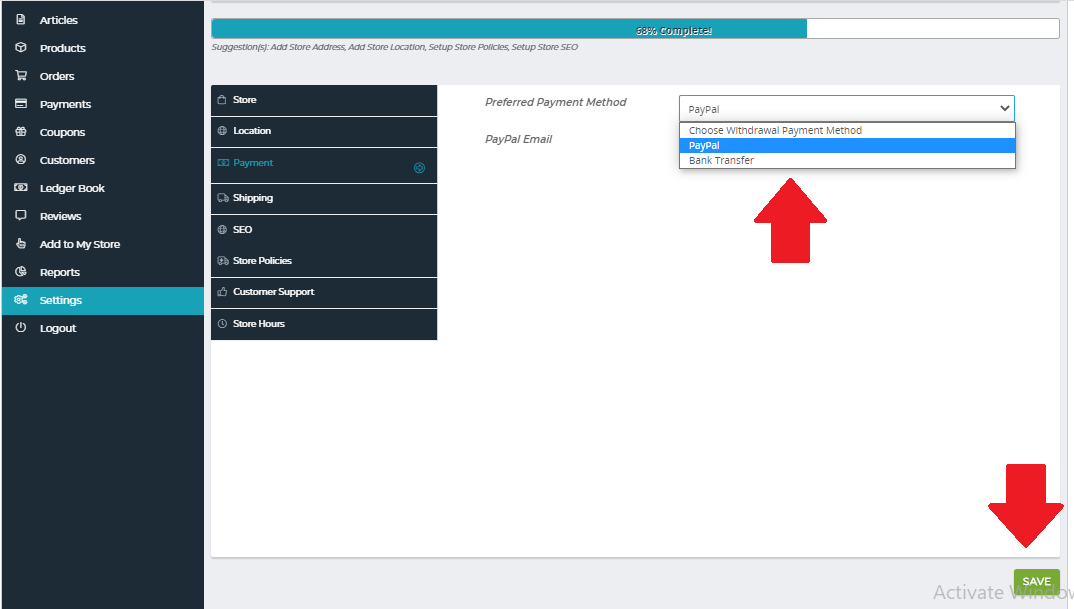Click the circular icon on Payment tab
The width and height of the screenshot is (1074, 609).
pyautogui.click(x=419, y=168)
